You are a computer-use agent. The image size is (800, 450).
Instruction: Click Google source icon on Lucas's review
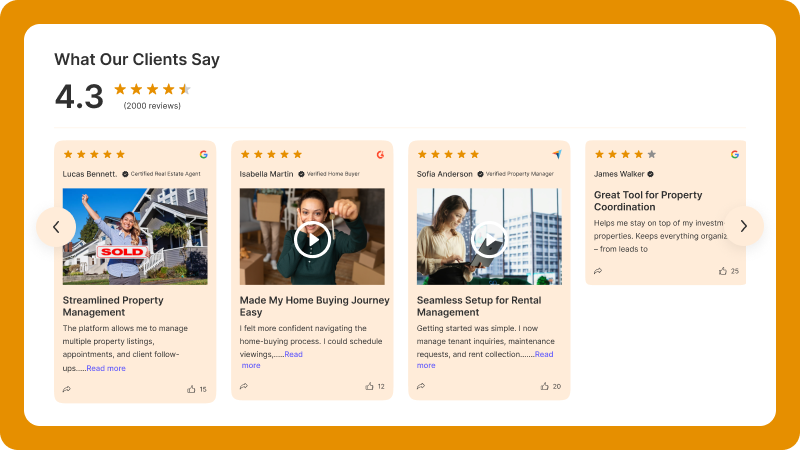coord(203,155)
